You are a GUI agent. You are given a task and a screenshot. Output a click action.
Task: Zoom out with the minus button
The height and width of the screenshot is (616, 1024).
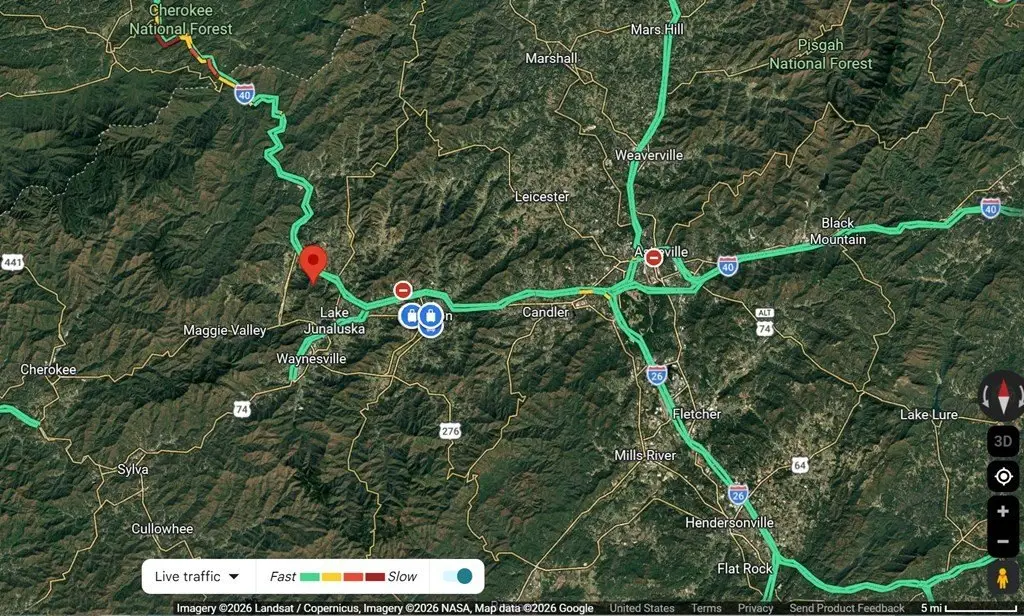pyautogui.click(x=1003, y=542)
